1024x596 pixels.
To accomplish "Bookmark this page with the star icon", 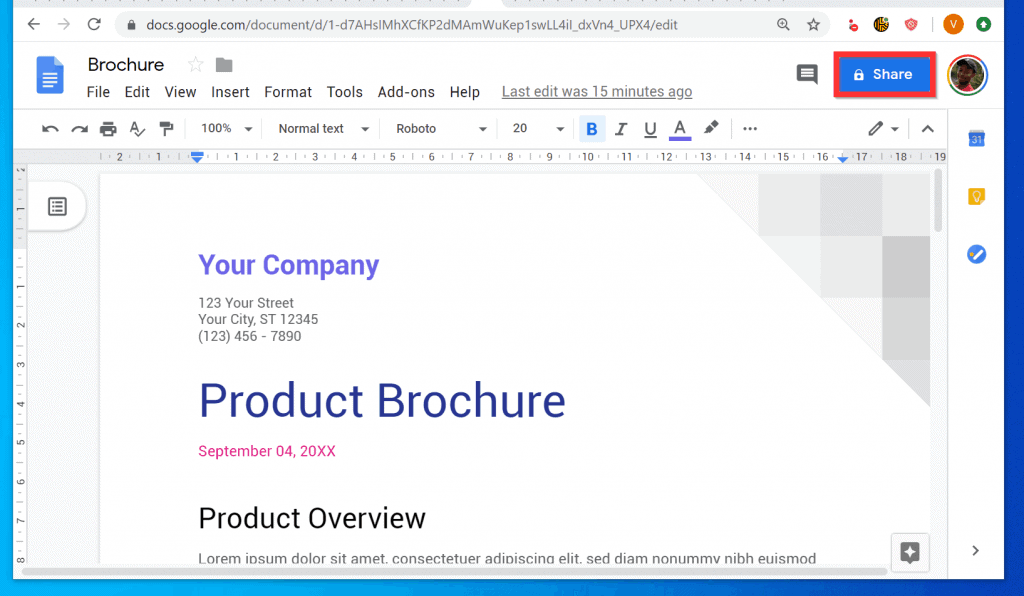I will point(813,25).
